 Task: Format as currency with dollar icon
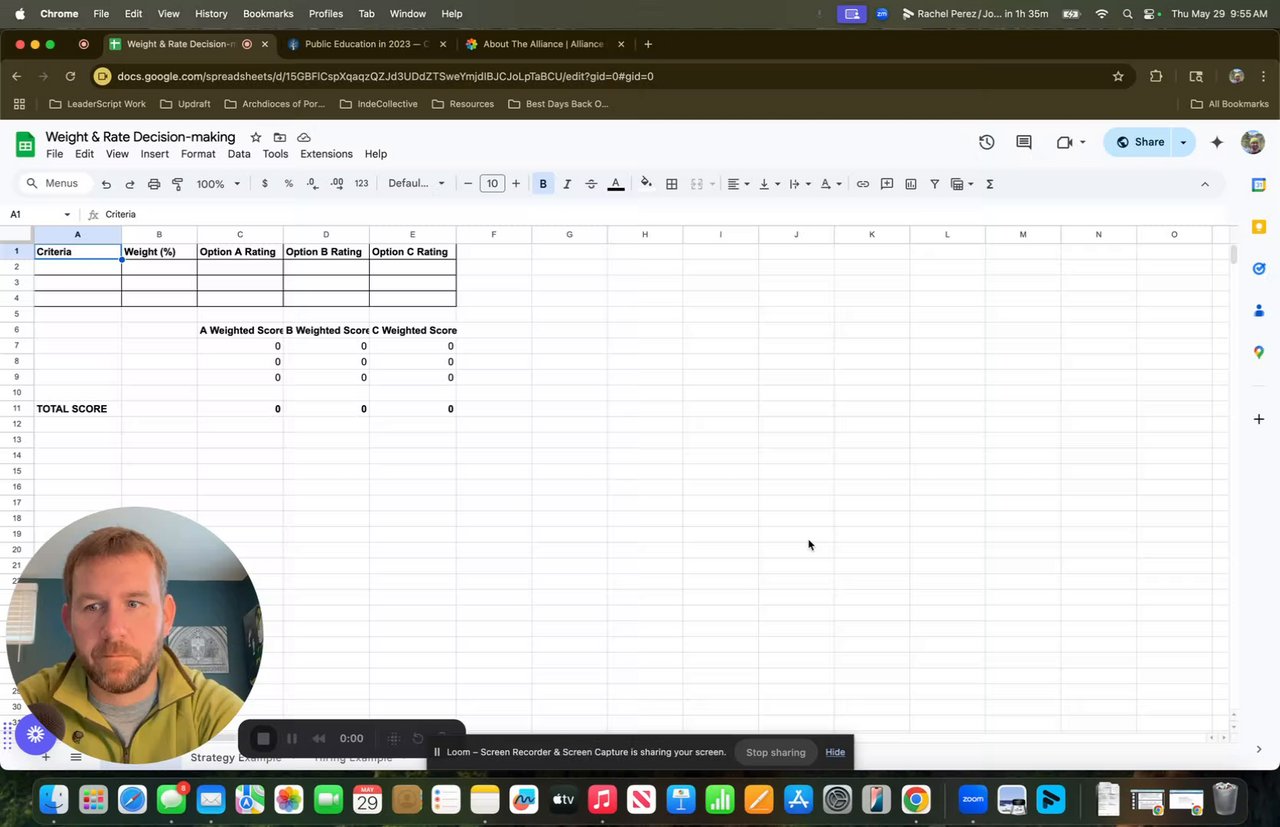pyautogui.click(x=264, y=184)
